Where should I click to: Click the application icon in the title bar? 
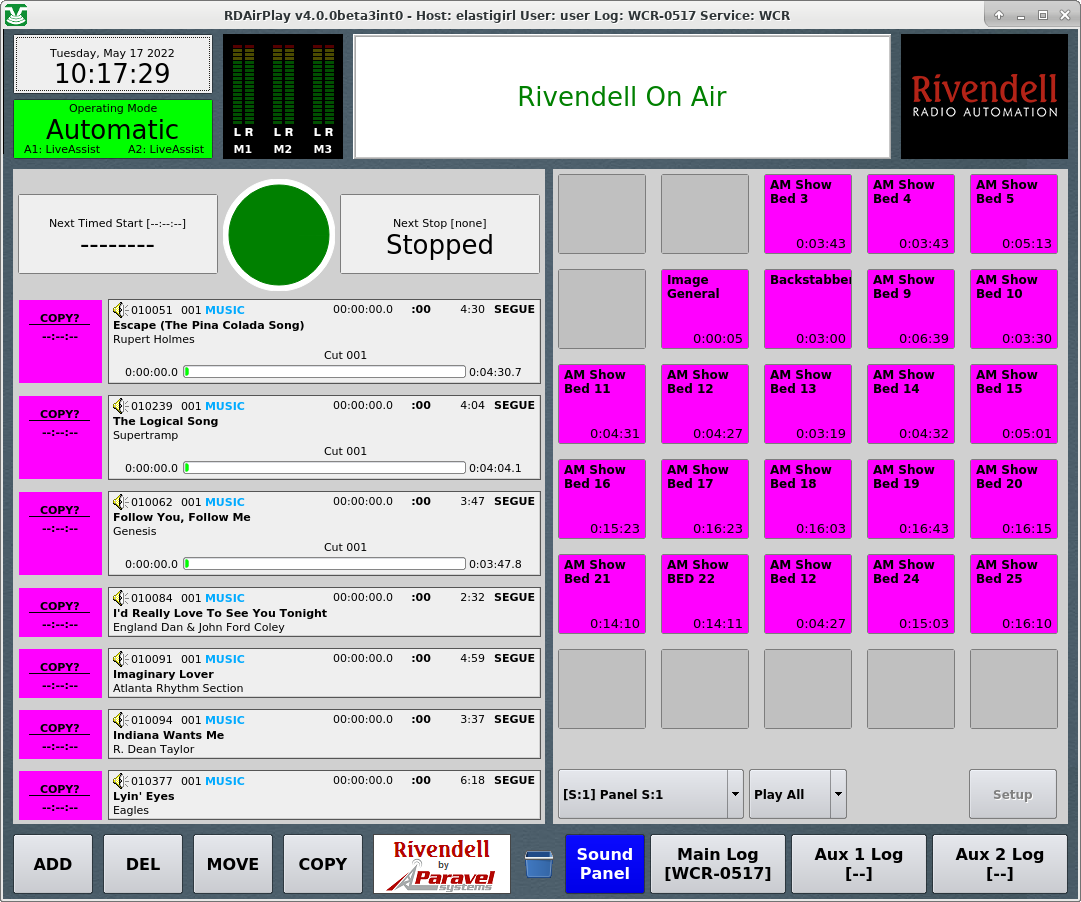(16, 15)
